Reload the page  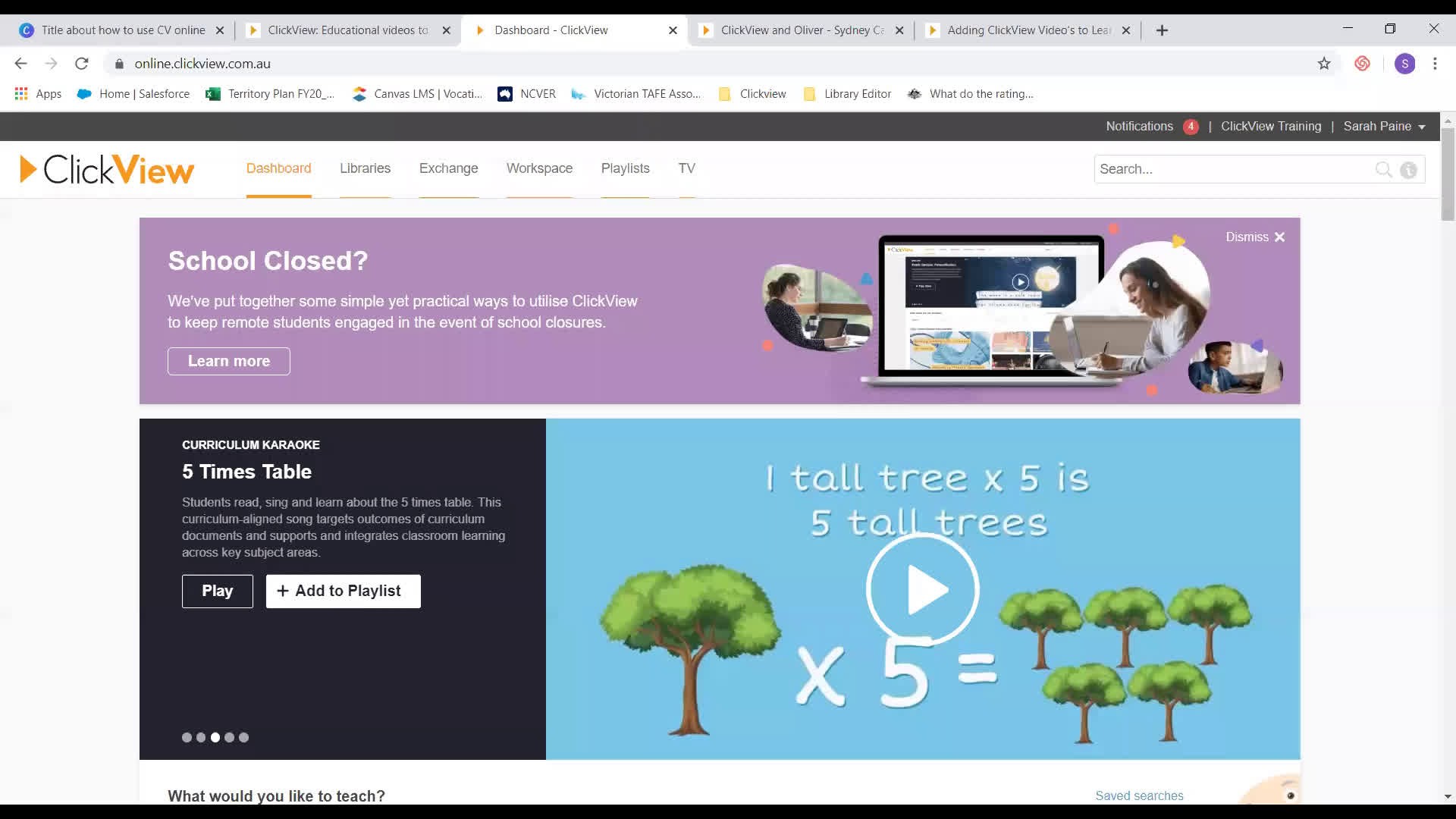pos(82,64)
